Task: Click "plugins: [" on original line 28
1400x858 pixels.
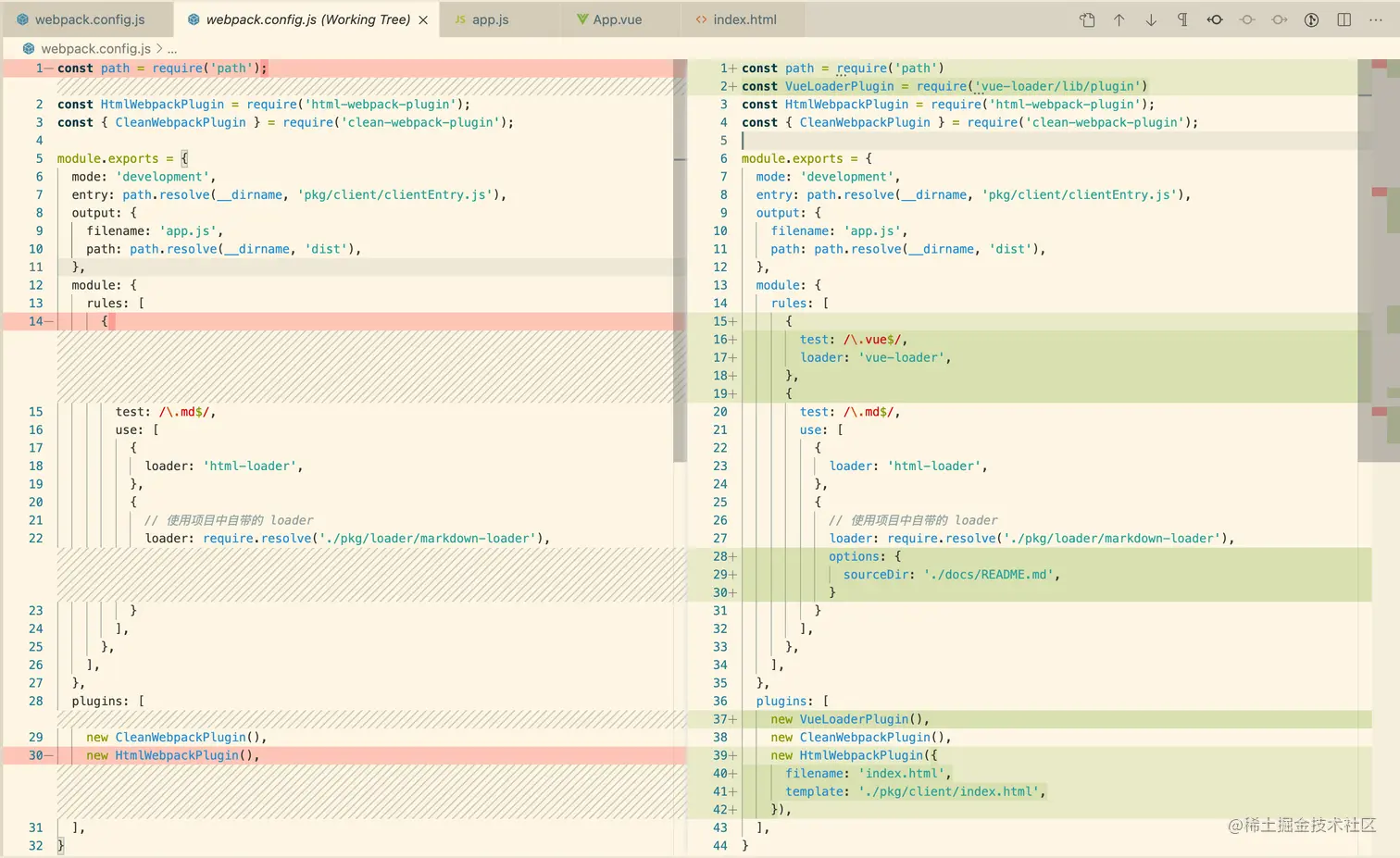Action: pyautogui.click(x=107, y=702)
